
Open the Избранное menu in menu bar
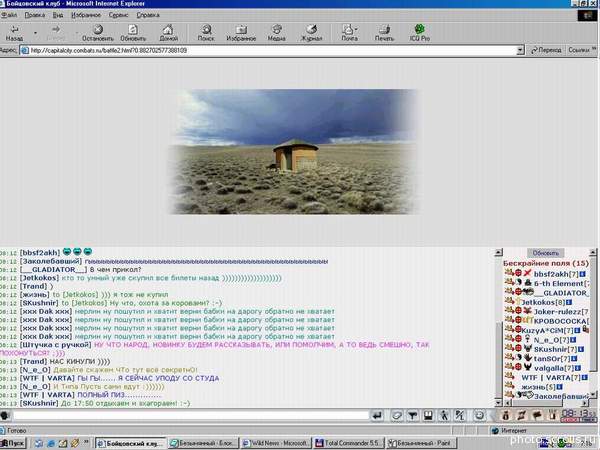pos(86,15)
